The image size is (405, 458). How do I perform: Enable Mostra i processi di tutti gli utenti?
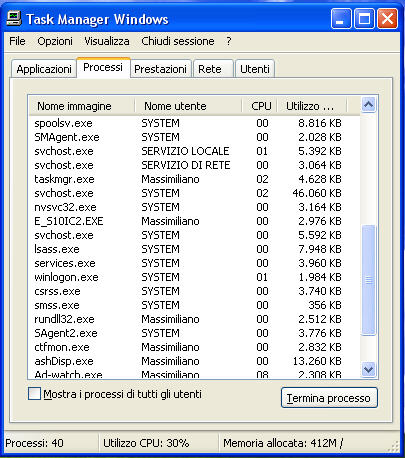click(x=34, y=394)
